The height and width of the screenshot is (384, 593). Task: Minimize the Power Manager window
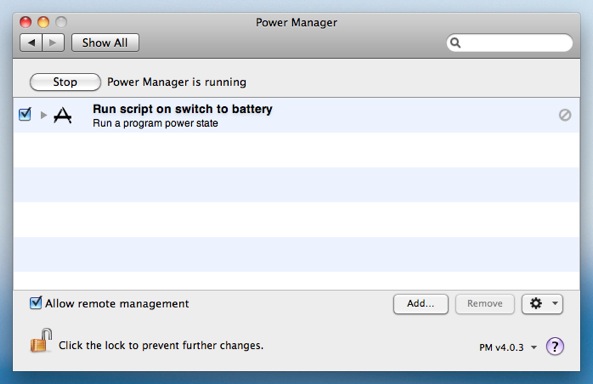pos(43,22)
